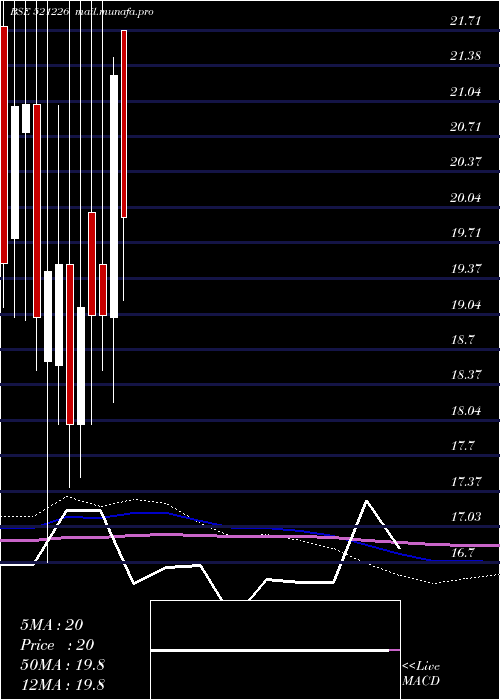The height and width of the screenshot is (700, 500).
Task: Click the 17.03 price axis label
Action: (x=466, y=517)
